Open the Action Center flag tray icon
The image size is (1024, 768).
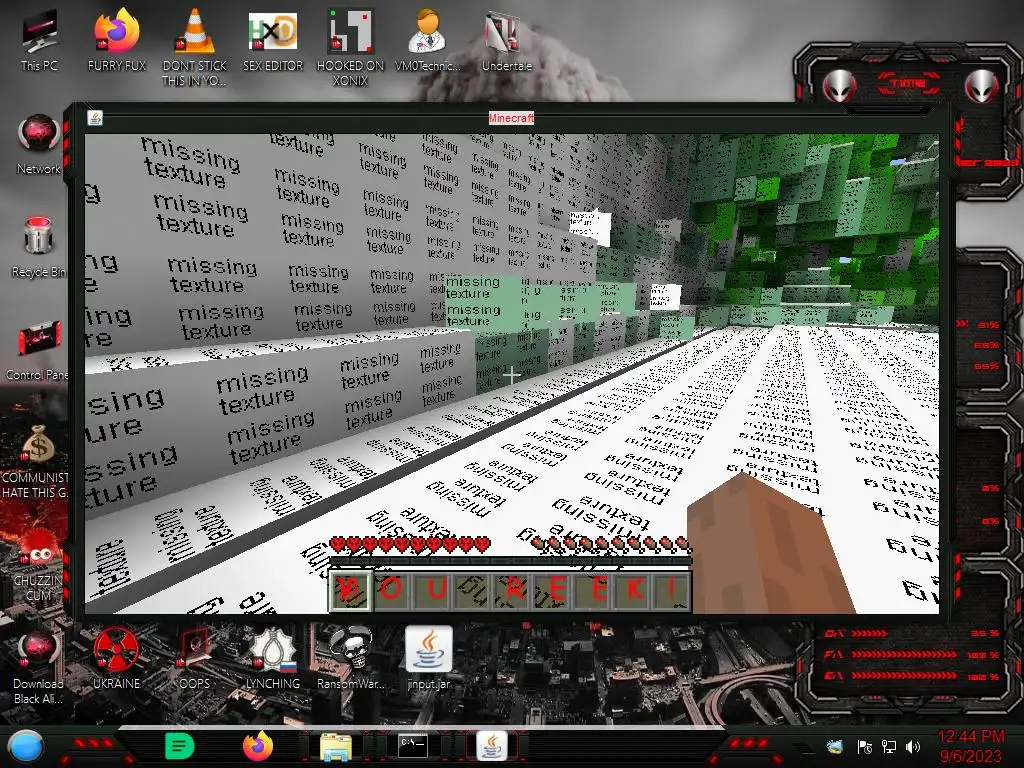pos(865,746)
